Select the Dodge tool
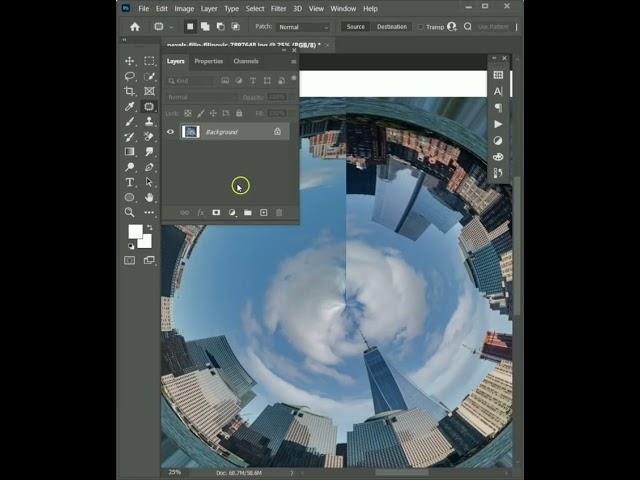640x480 pixels. pyautogui.click(x=129, y=167)
